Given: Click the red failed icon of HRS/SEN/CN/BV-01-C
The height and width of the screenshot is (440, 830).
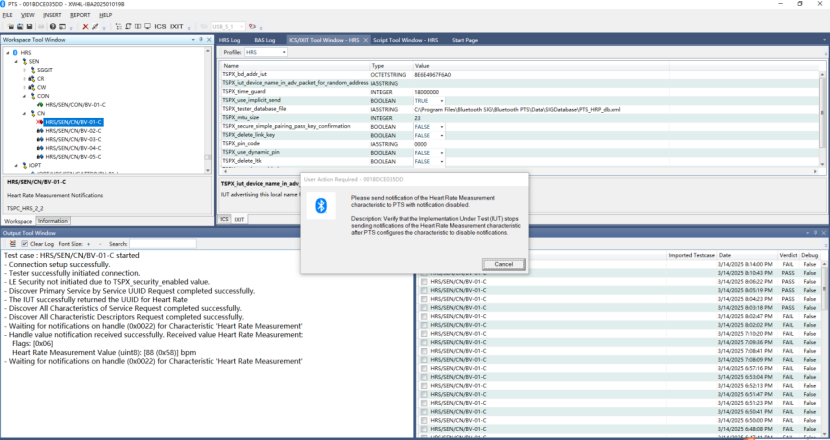Looking at the screenshot, I should point(40,122).
